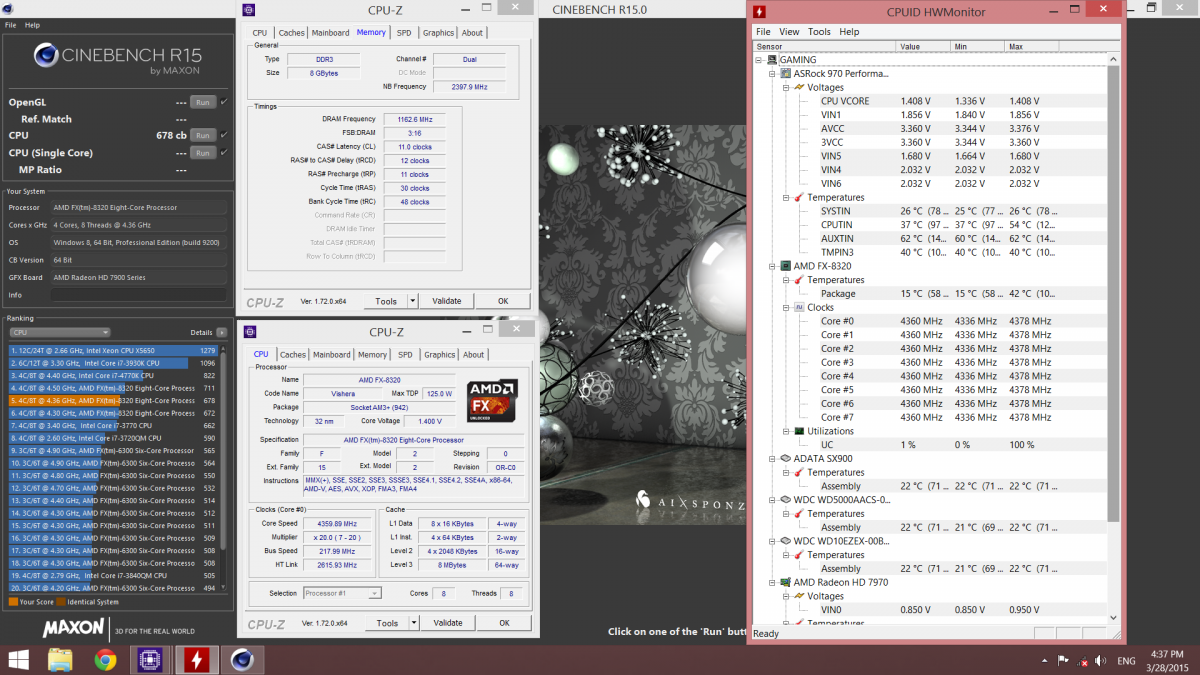Click the WDC WD10EZEX drive icon
This screenshot has height=675, width=1200.
pos(786,541)
